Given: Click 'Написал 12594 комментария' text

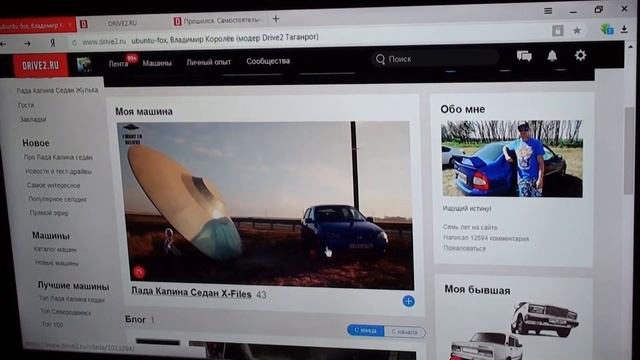Looking at the screenshot, I should coord(486,238).
